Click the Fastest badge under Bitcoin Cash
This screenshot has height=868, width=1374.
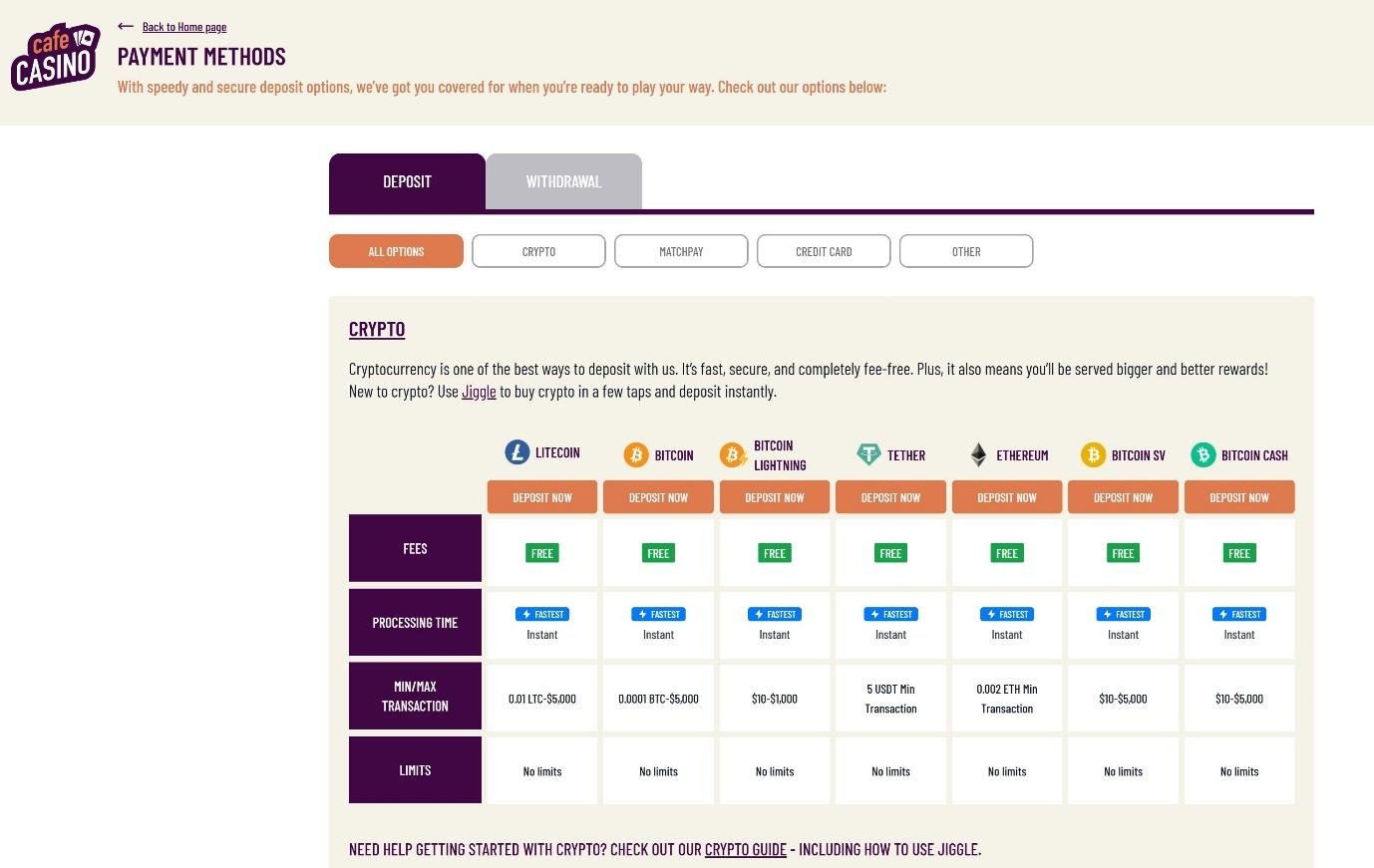click(1239, 614)
